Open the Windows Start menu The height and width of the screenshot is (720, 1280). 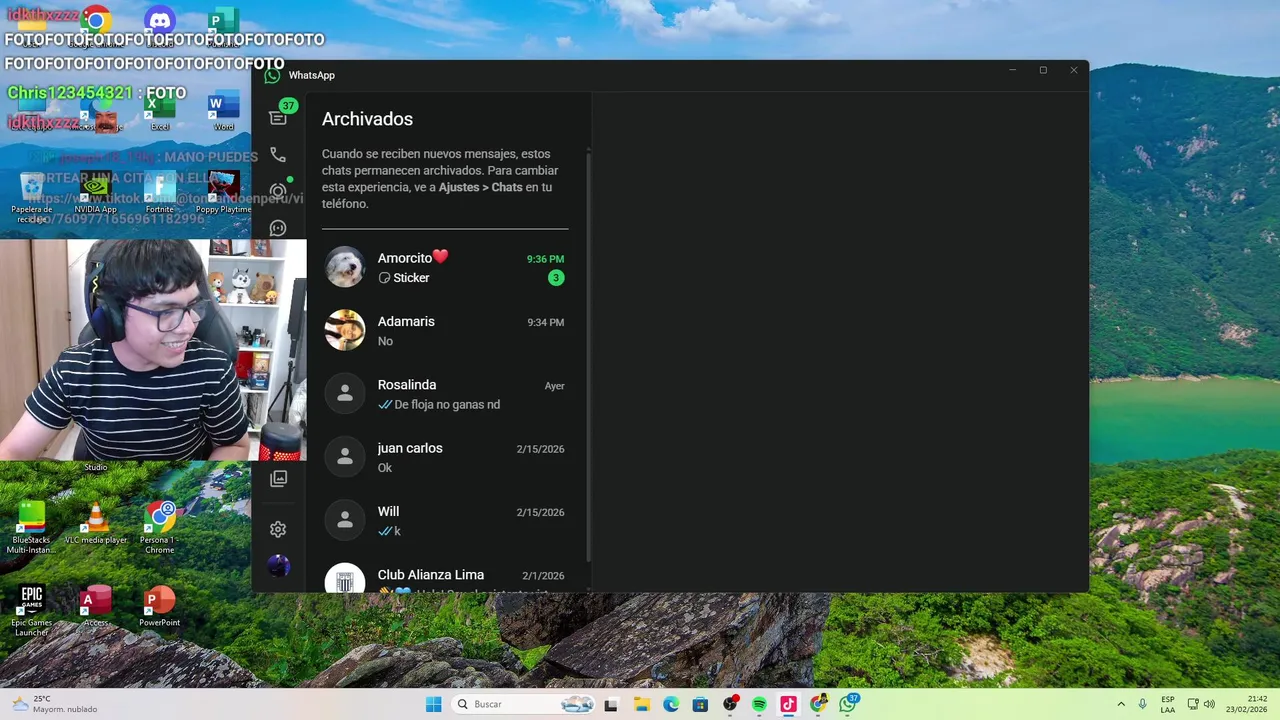pos(433,704)
